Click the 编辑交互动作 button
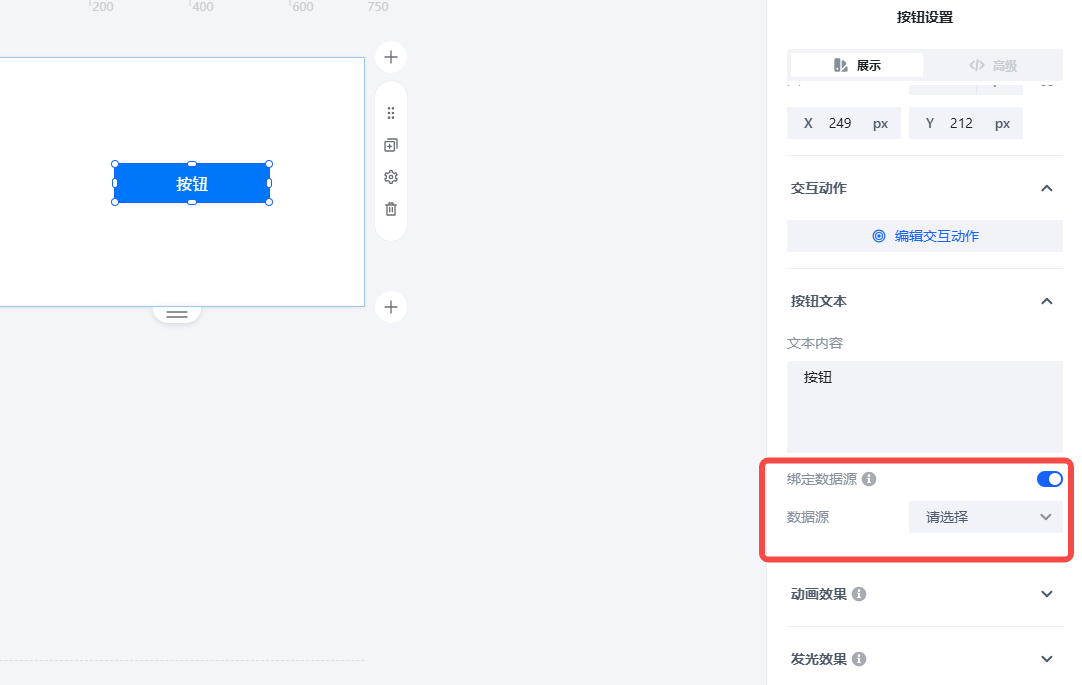This screenshot has width=1082, height=685. coord(925,236)
